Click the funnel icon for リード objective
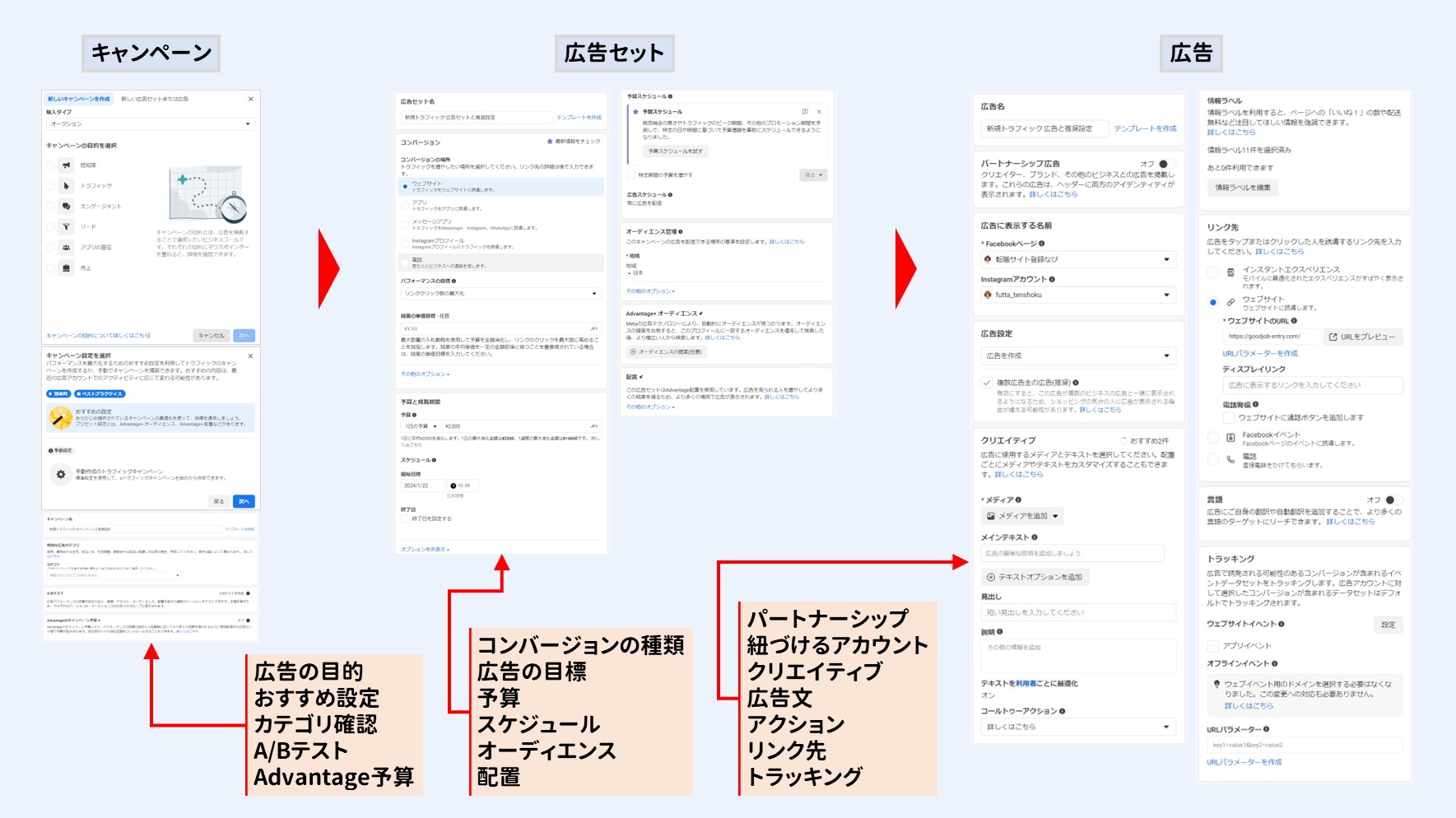Image resolution: width=1456 pixels, height=818 pixels. click(x=67, y=227)
